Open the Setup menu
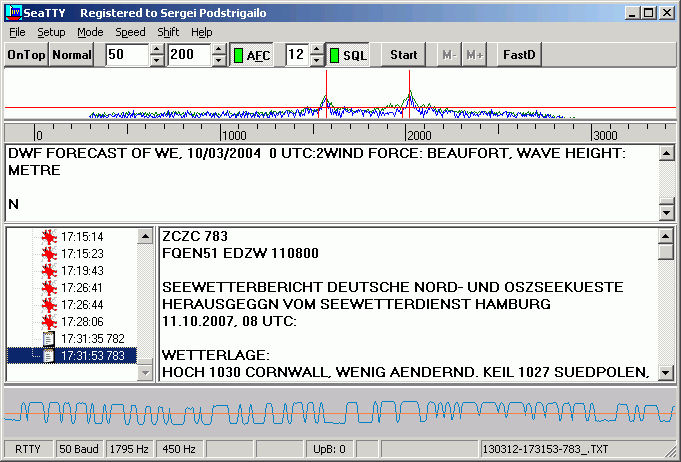 coord(51,32)
